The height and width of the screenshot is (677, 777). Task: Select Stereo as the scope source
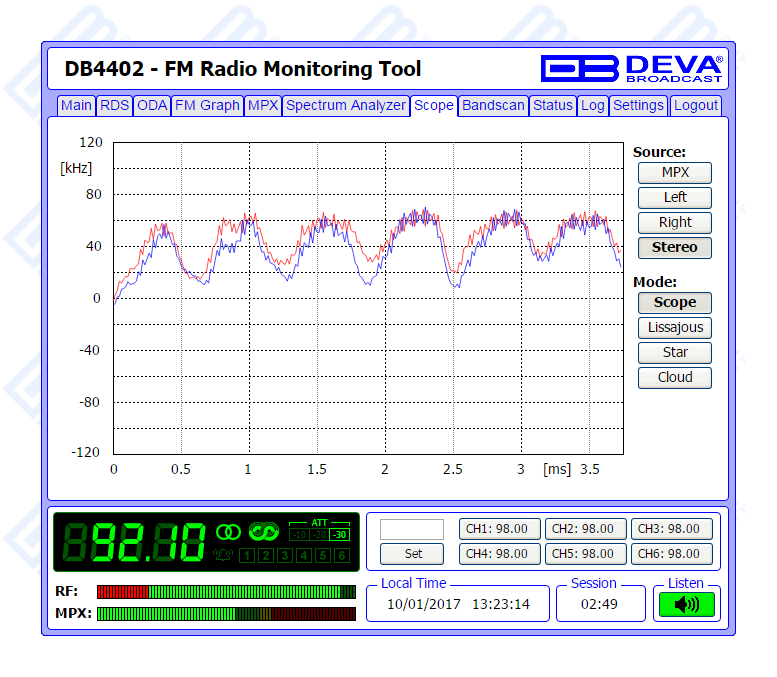[674, 247]
